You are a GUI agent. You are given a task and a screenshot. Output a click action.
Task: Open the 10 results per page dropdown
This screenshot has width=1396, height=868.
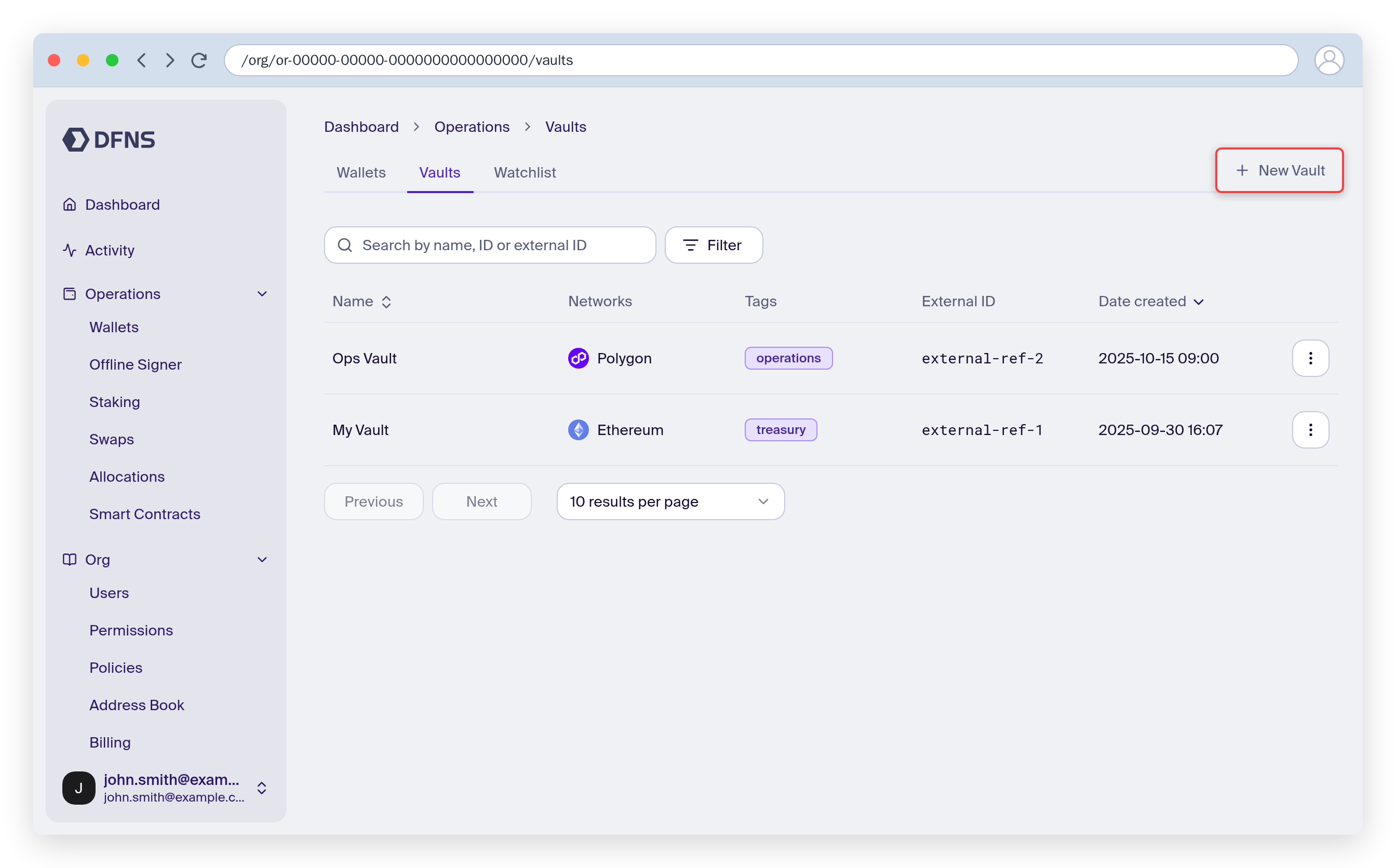tap(670, 501)
